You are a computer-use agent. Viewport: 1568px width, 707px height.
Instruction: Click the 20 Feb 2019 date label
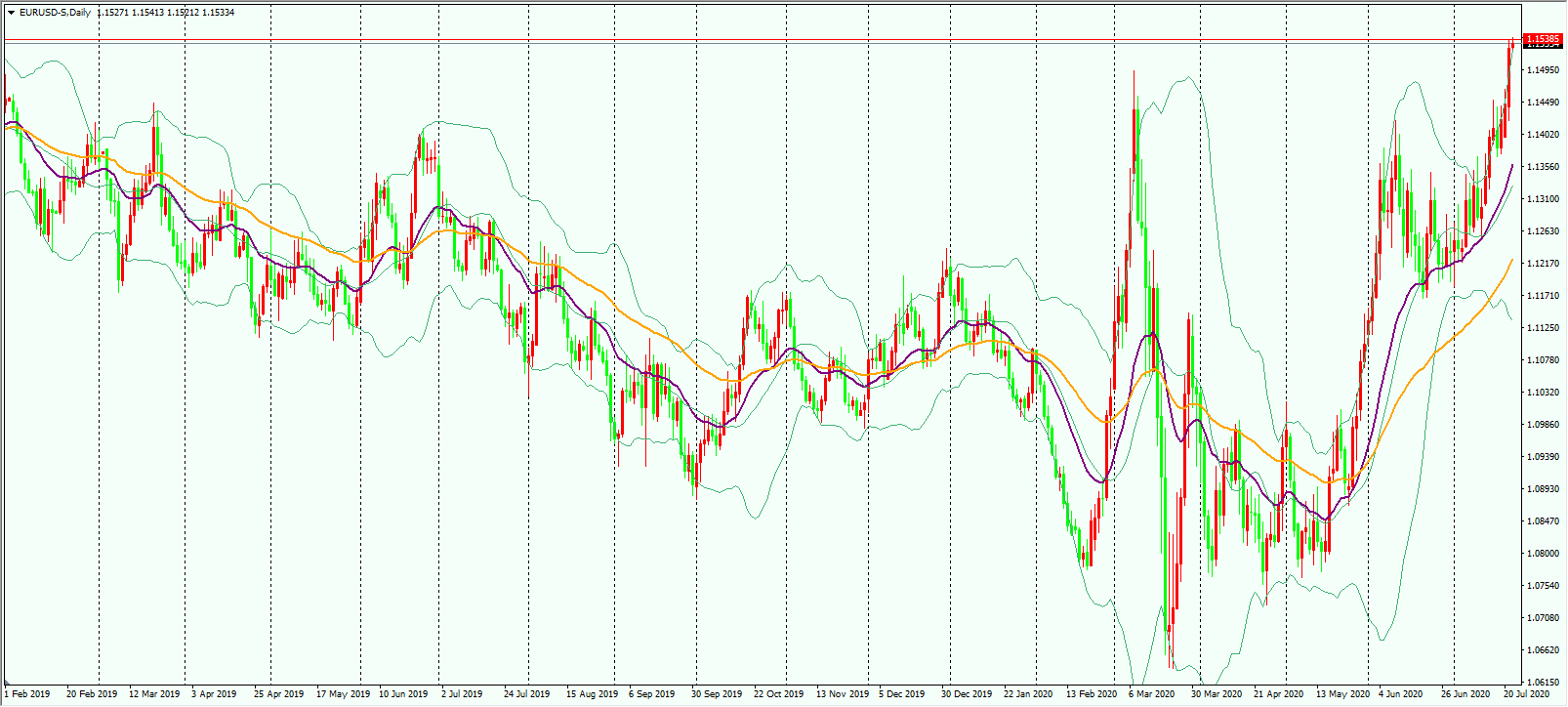click(x=92, y=694)
